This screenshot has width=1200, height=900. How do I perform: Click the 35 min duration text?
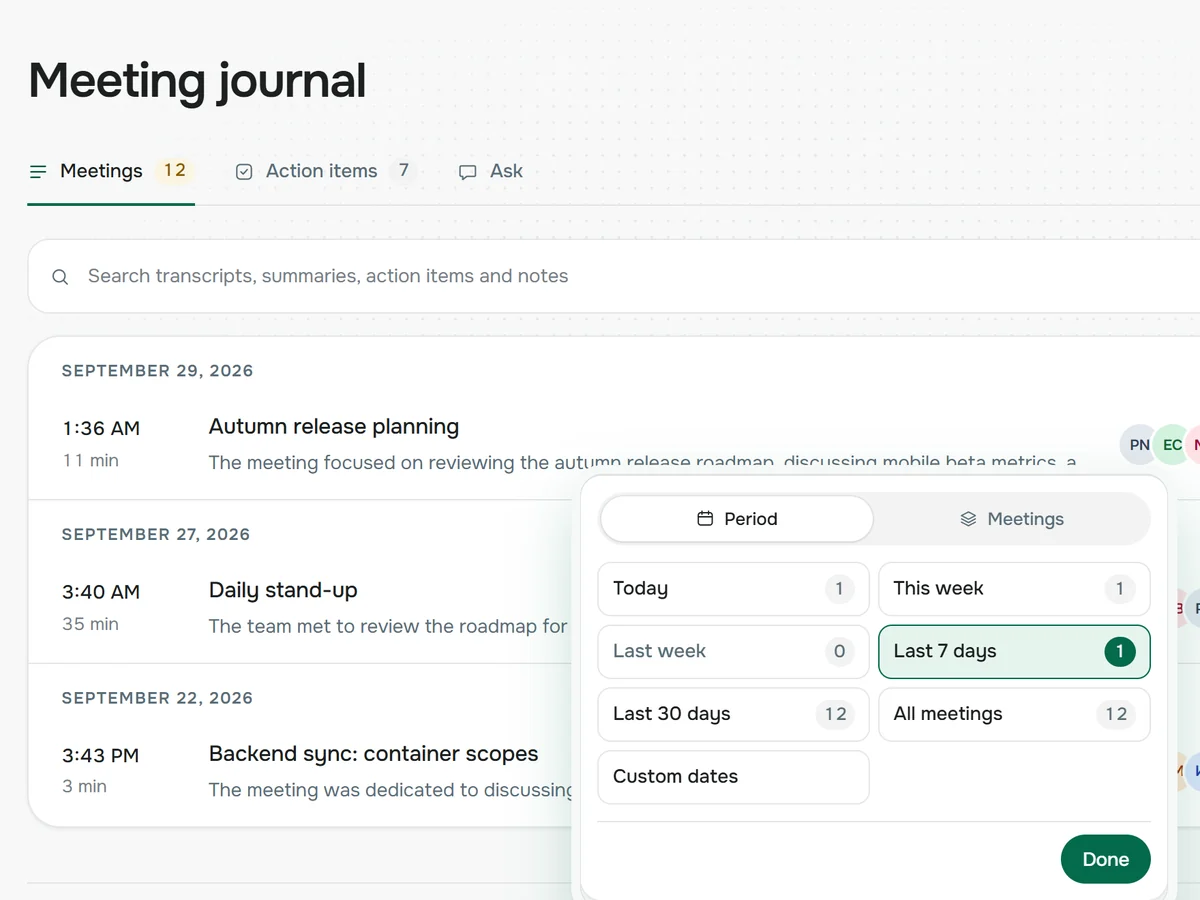(90, 624)
